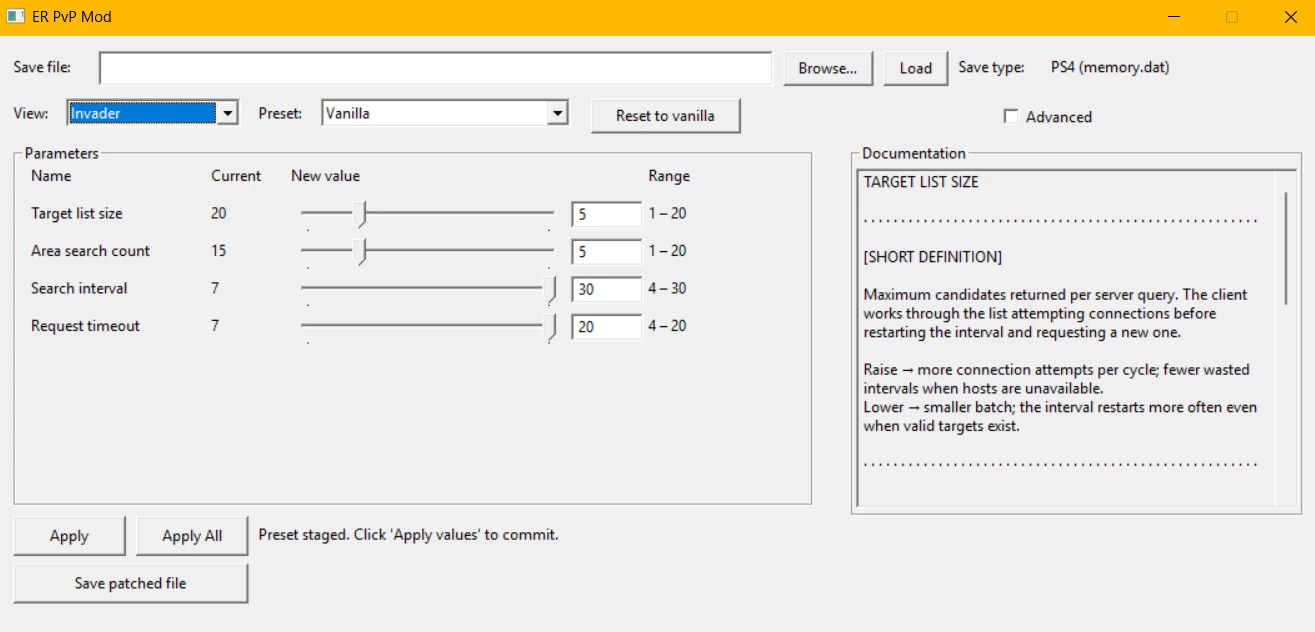Click the 'Range' column header

[x=669, y=176]
